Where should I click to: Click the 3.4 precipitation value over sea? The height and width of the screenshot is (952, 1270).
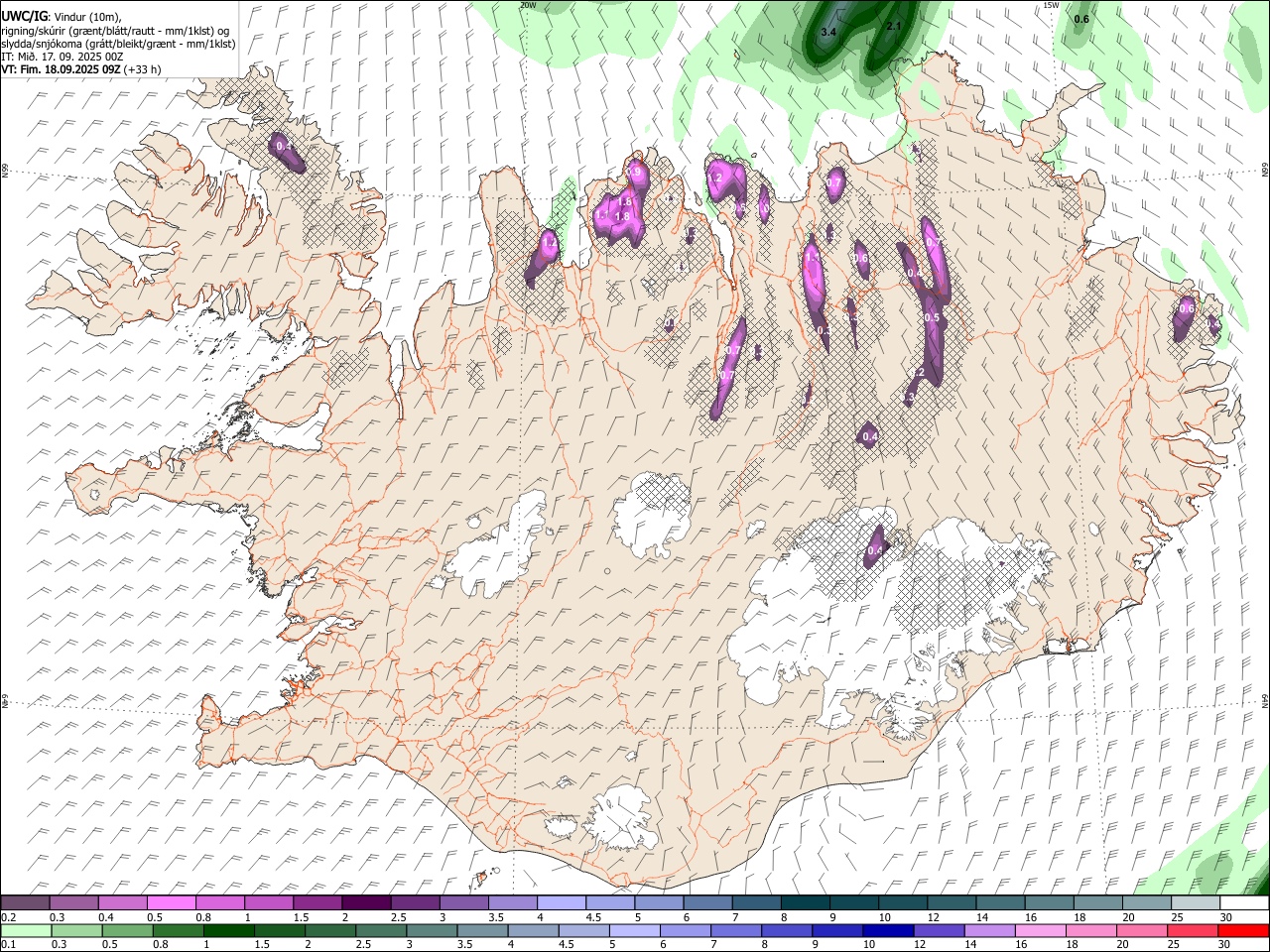coord(828,32)
